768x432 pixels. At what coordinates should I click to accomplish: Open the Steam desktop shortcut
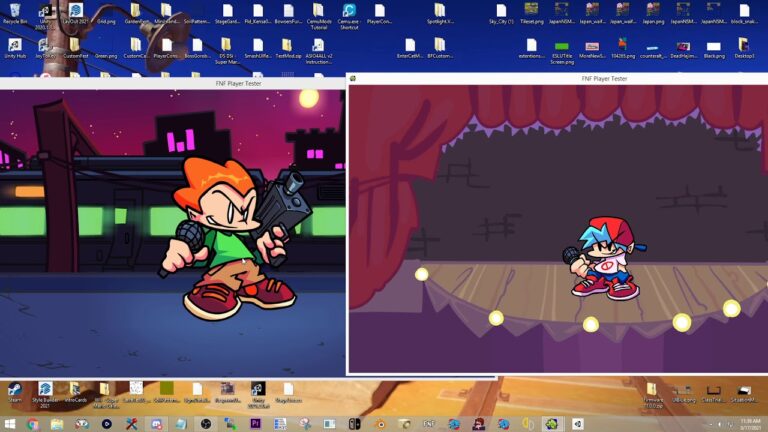coord(15,390)
